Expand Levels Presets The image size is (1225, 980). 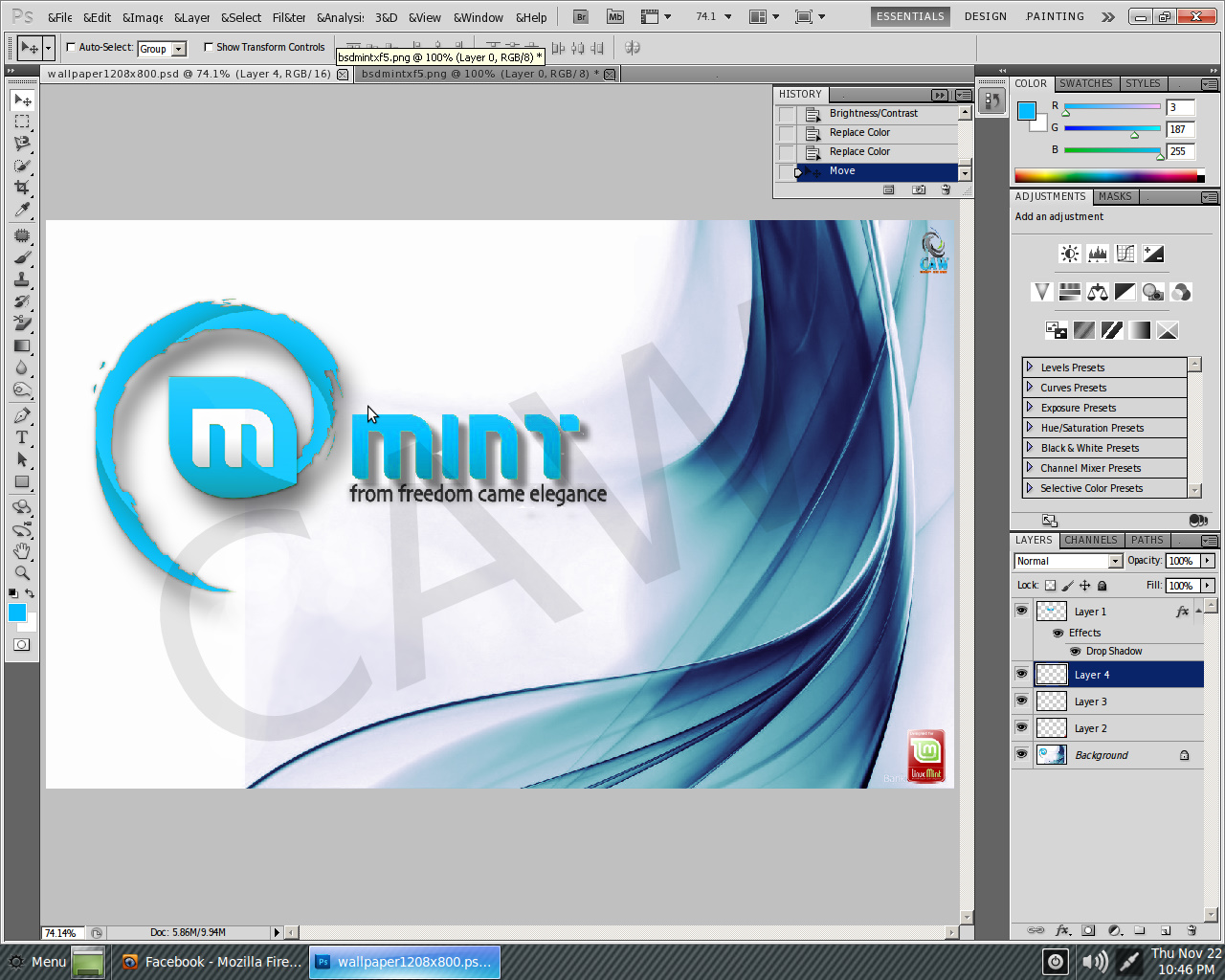point(1030,367)
